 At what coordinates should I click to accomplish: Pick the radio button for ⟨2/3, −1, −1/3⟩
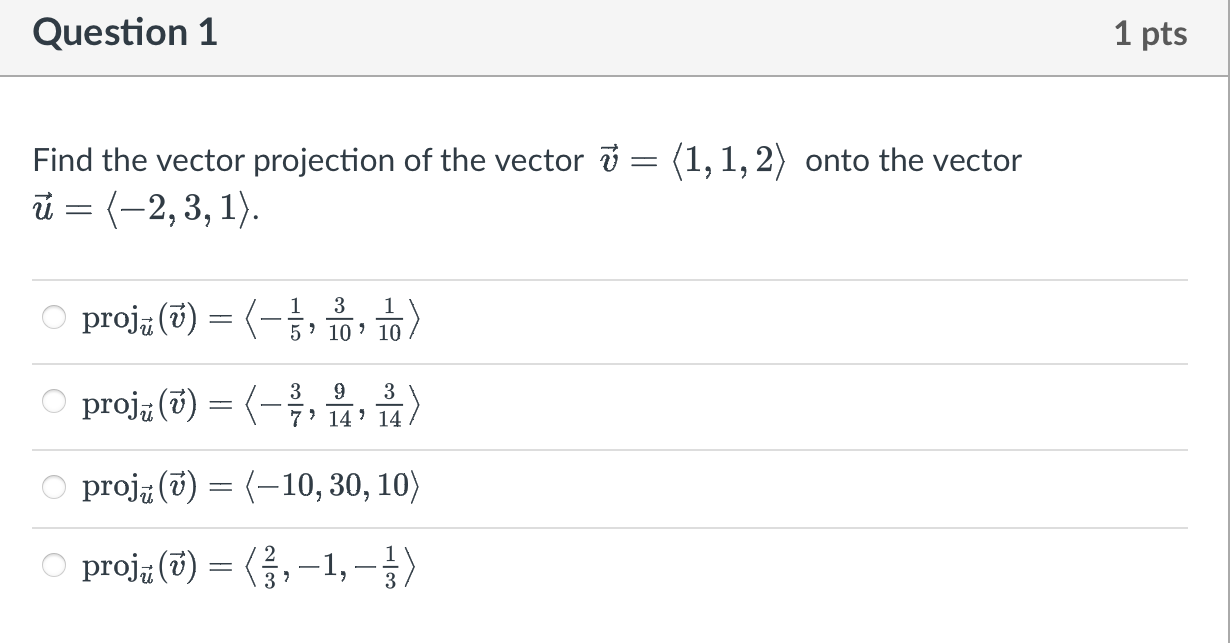(53, 567)
